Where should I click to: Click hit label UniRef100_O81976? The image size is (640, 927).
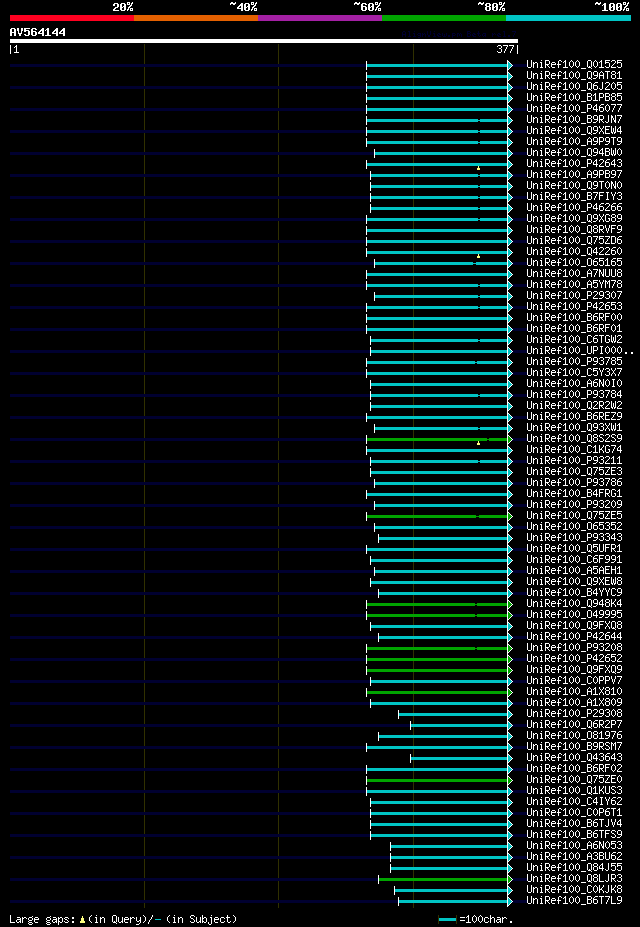coord(574,735)
